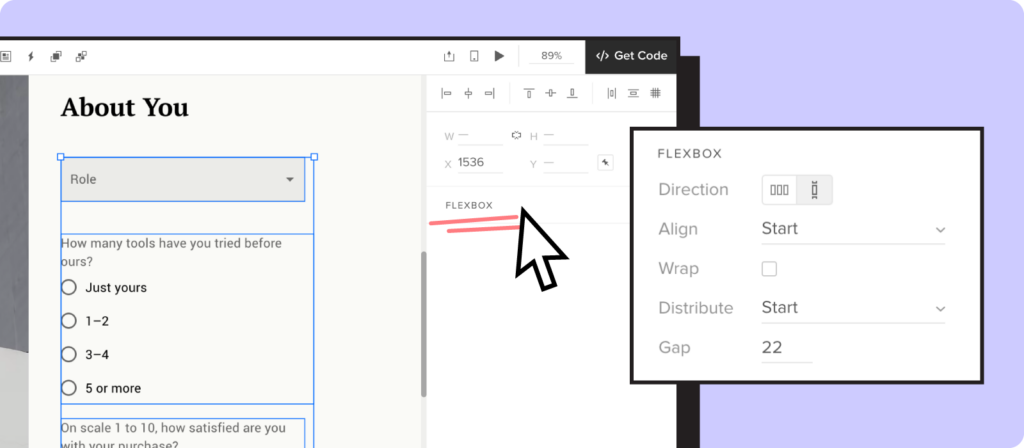
Task: Click the Gap value field
Action: tap(785, 348)
